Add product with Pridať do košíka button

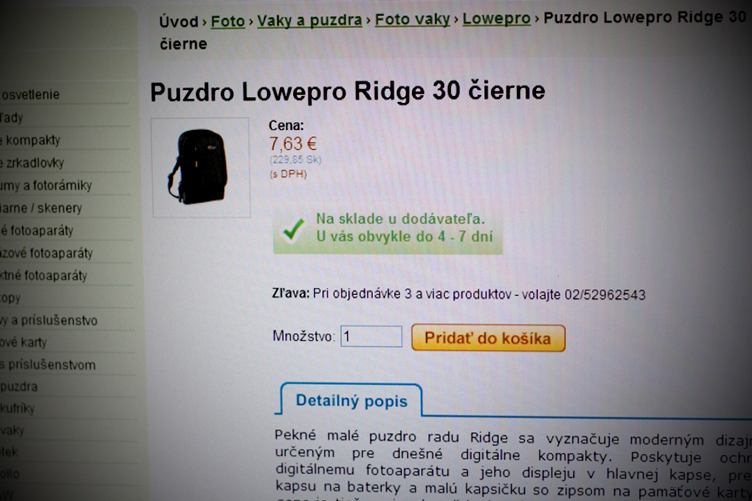(x=488, y=338)
